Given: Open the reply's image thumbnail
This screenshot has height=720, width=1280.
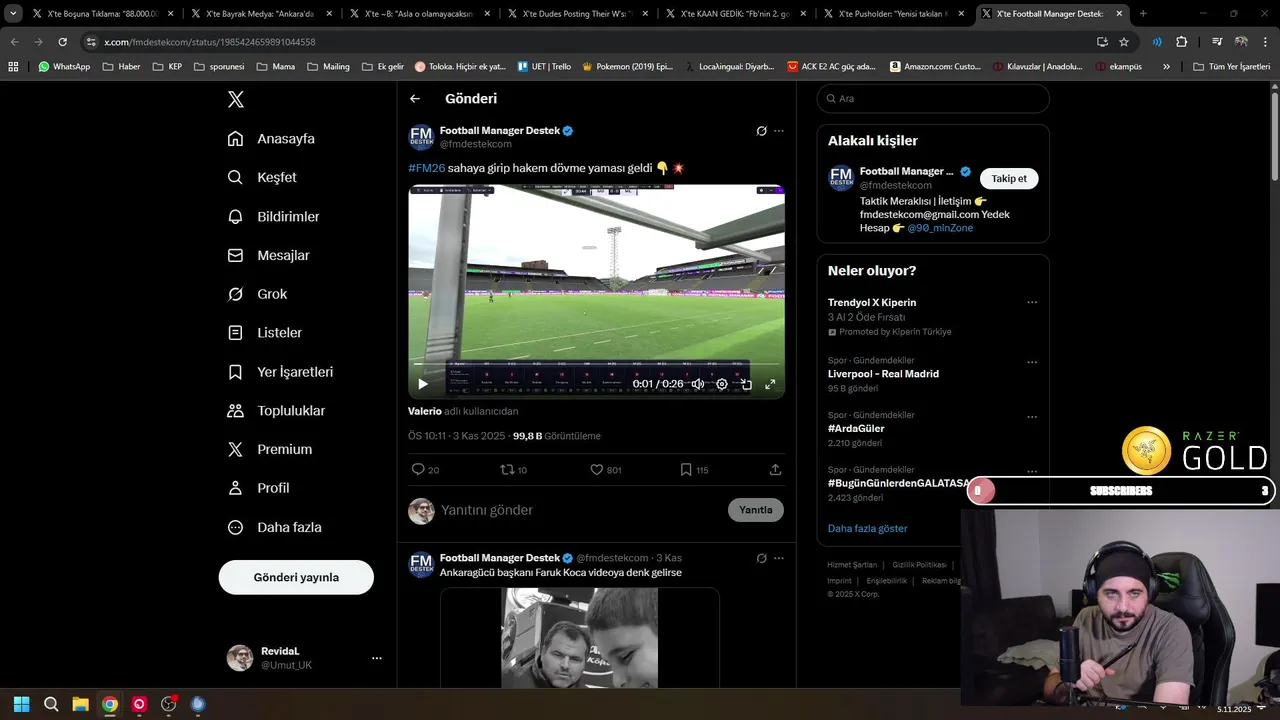Looking at the screenshot, I should (x=580, y=637).
